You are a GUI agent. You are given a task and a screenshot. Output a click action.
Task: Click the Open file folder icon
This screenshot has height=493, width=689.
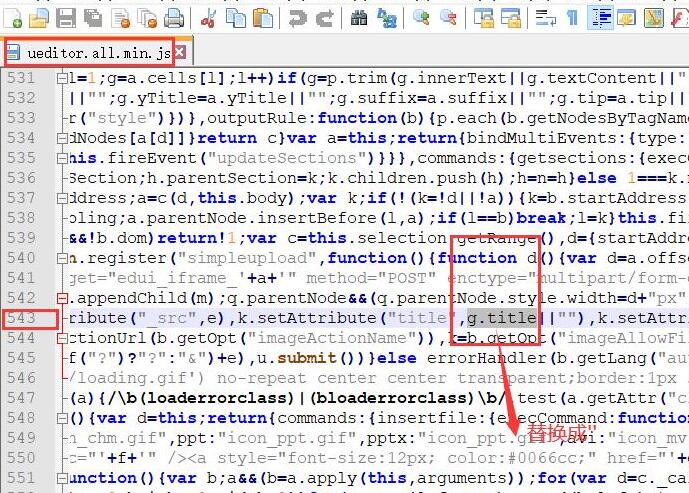tap(38, 17)
